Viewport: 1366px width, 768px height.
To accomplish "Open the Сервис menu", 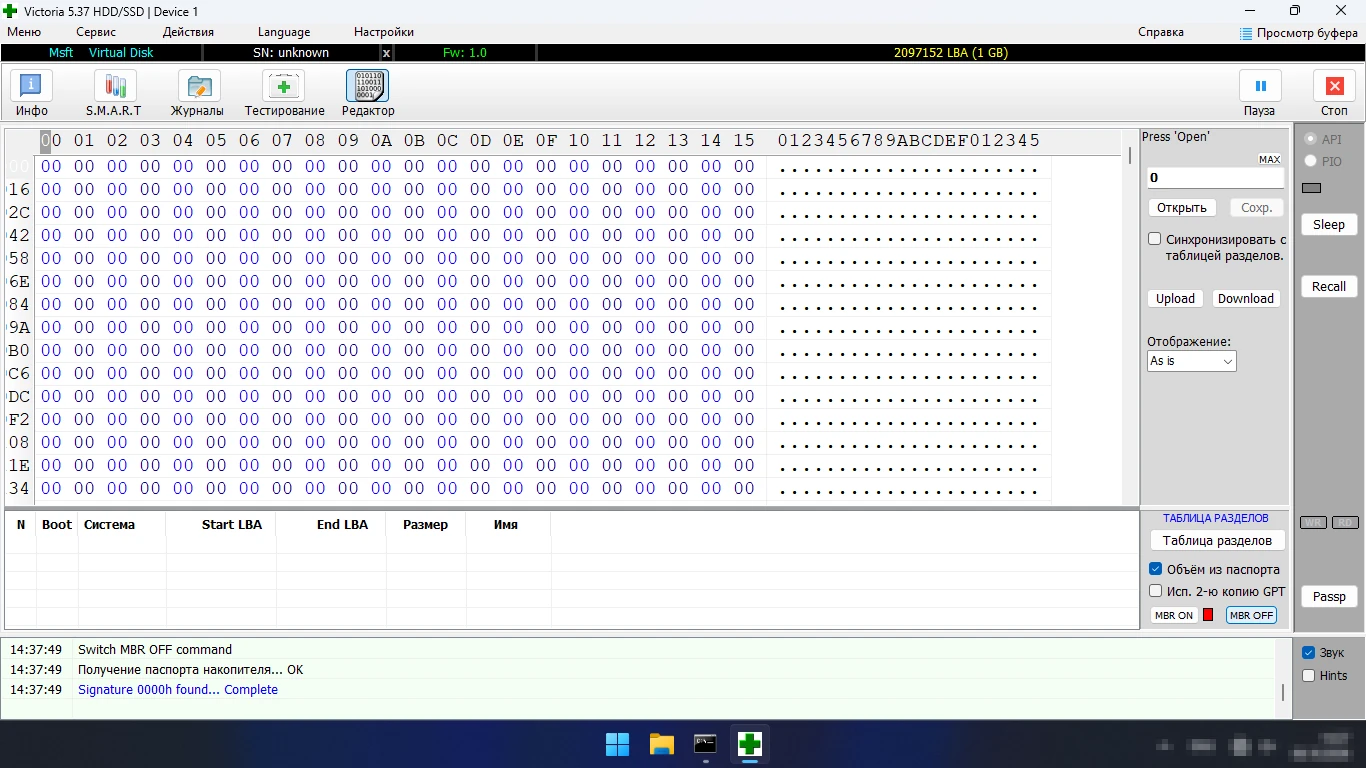I will click(x=96, y=32).
